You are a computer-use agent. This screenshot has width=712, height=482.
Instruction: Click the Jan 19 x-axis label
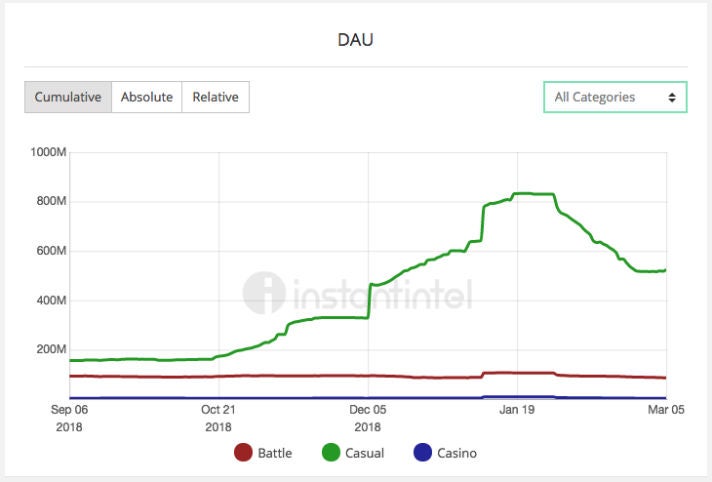point(518,409)
